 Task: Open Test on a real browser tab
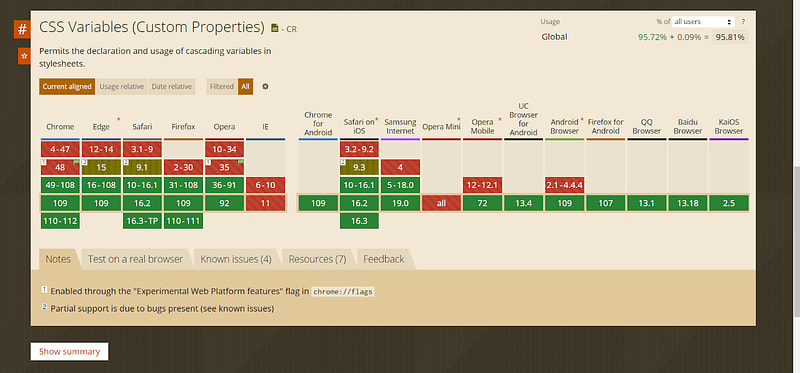[135, 259]
